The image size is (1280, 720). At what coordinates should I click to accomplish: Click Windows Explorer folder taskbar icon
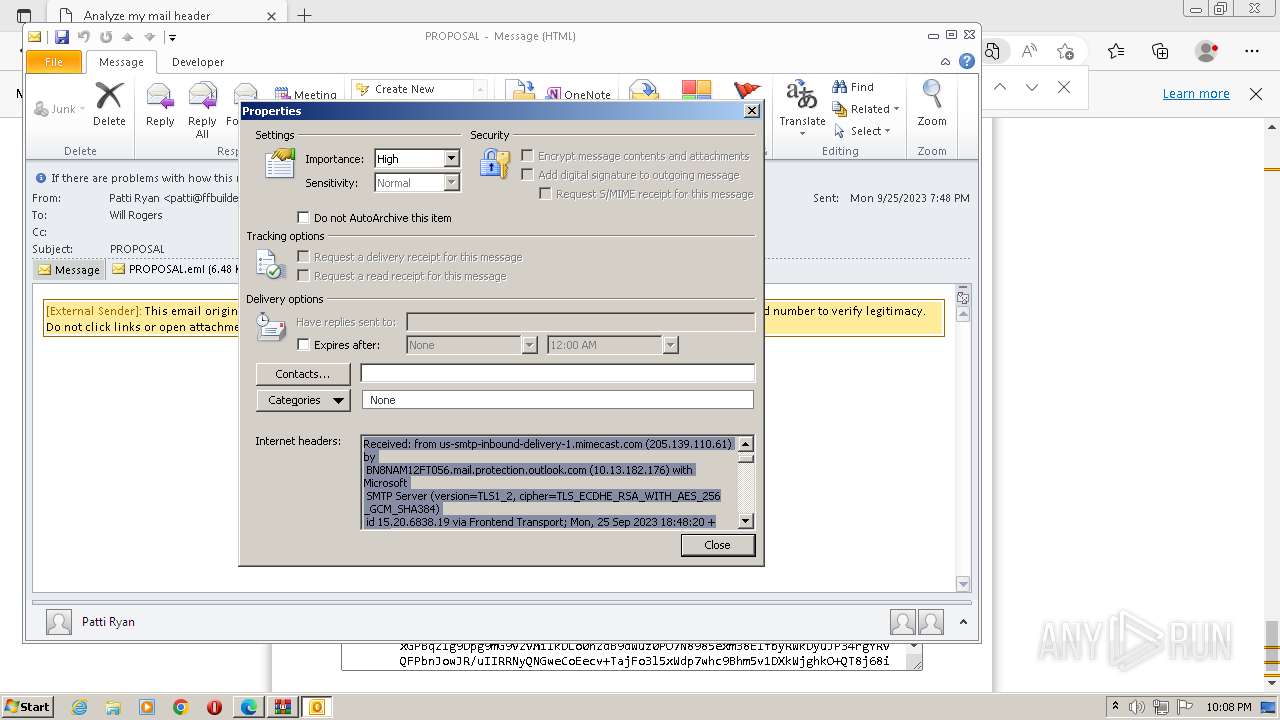[x=113, y=707]
